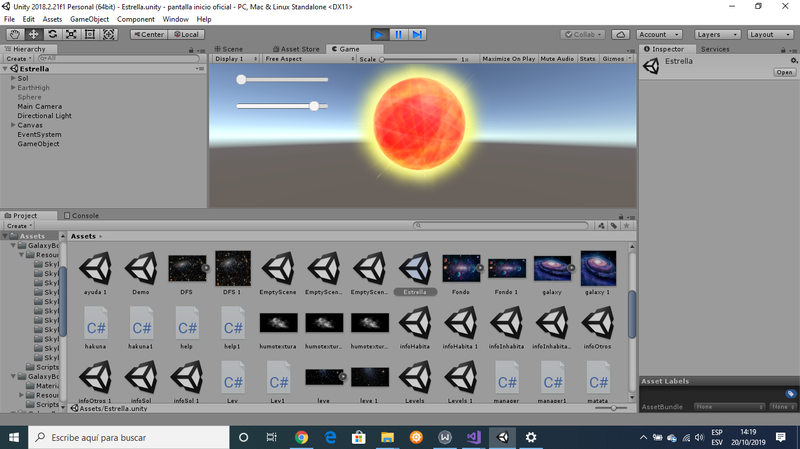Open the cloud services icon
The width and height of the screenshot is (800, 449).
620,34
